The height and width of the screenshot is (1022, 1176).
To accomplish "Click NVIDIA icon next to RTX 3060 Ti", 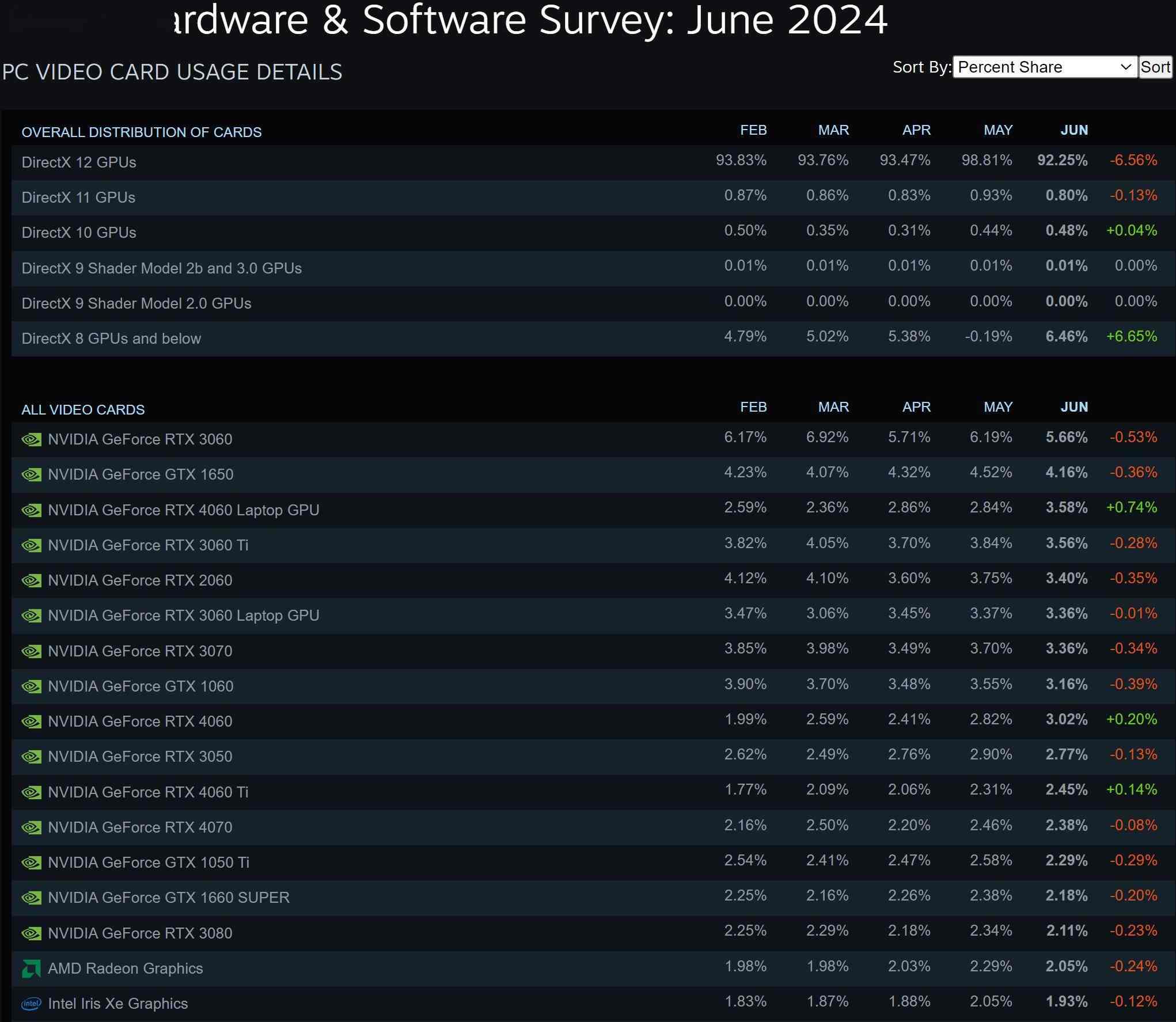I will pos(32,545).
